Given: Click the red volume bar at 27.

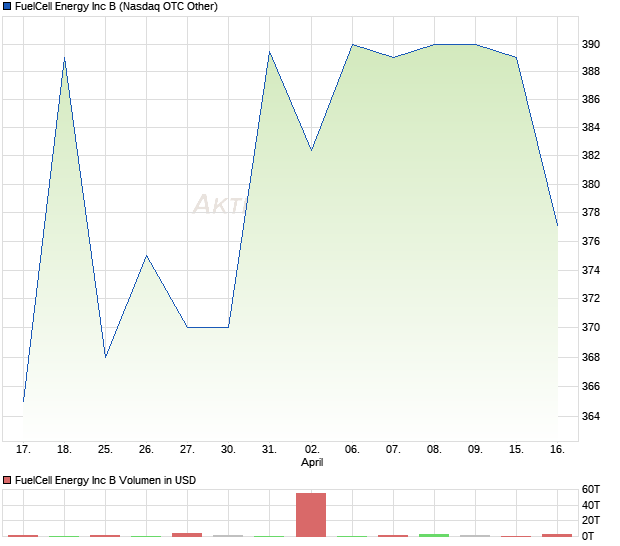Looking at the screenshot, I should (187, 535).
